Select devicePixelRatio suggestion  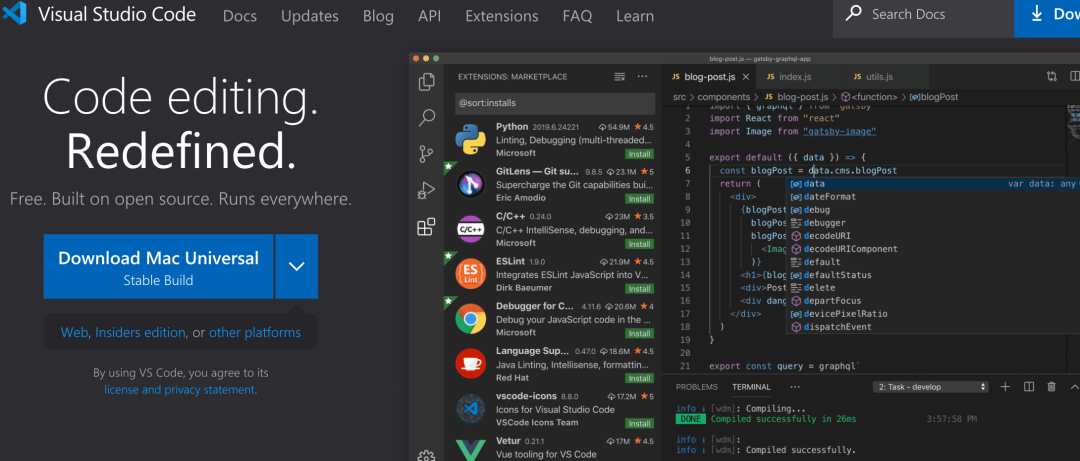point(845,314)
